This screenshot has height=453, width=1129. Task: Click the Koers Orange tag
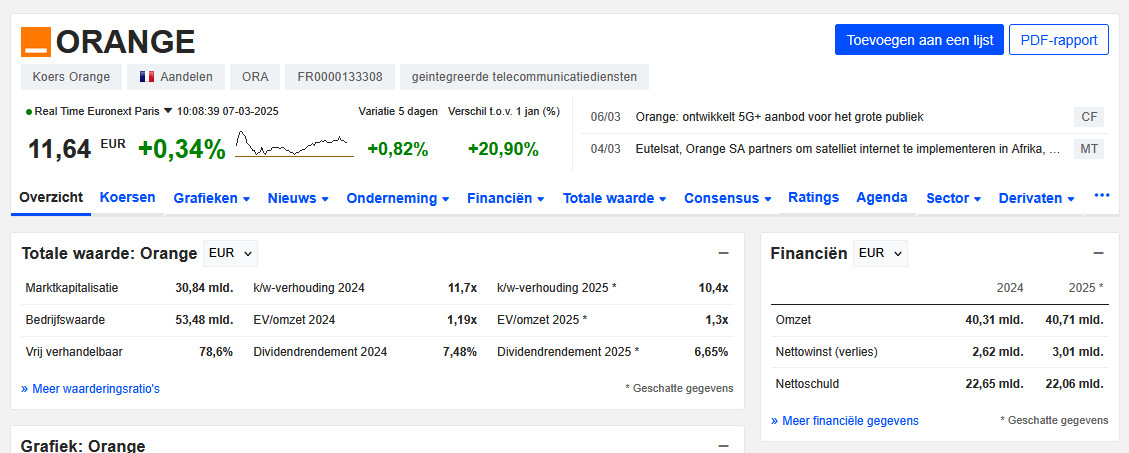pos(71,77)
